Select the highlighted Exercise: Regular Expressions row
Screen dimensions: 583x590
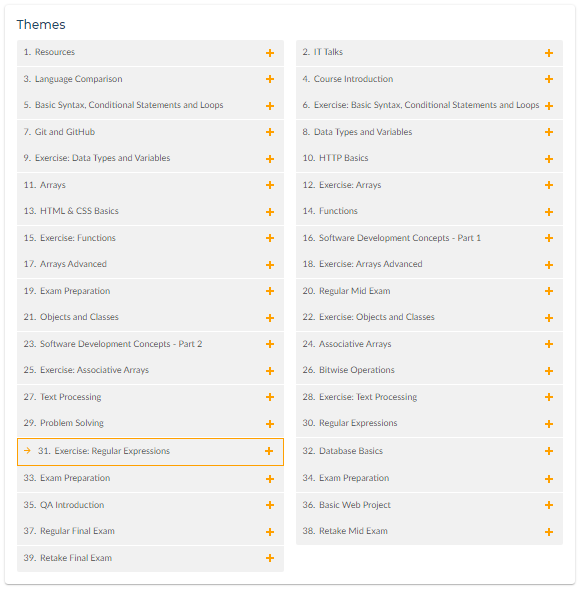point(150,452)
